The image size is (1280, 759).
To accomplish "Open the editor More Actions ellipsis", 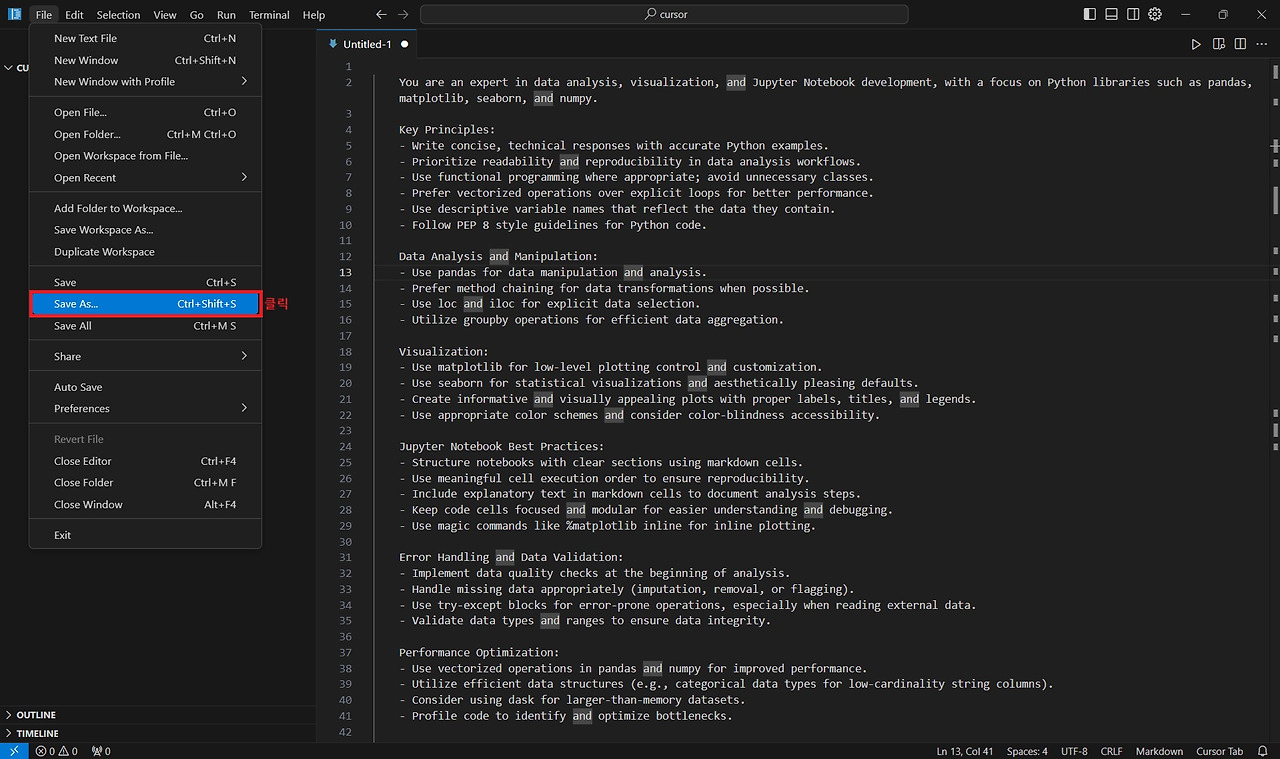I will tap(1262, 44).
